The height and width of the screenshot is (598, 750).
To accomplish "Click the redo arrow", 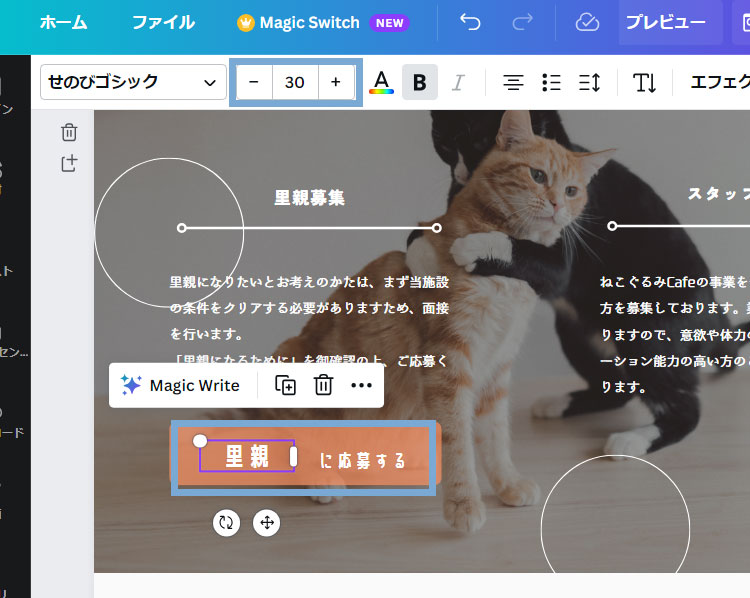I will point(522,22).
